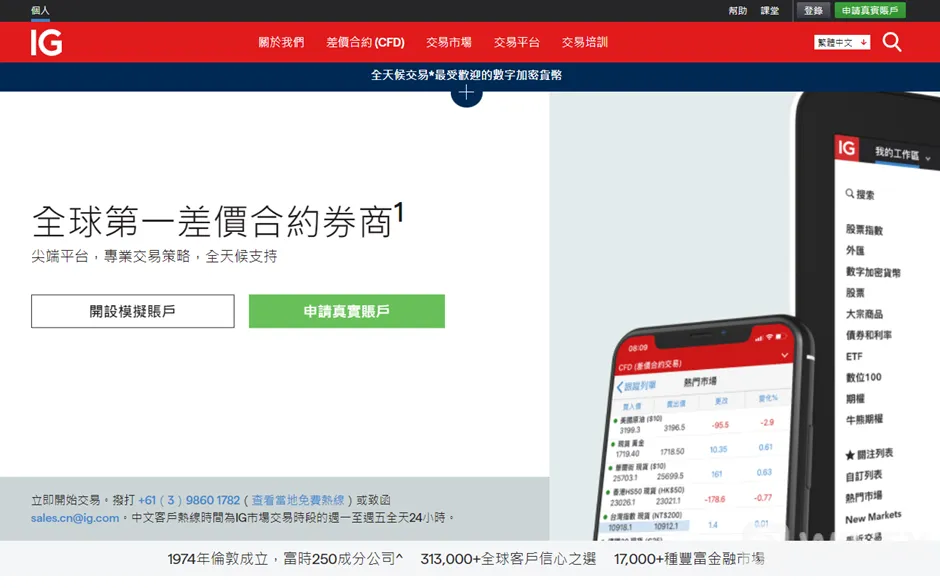This screenshot has width=940, height=588.
Task: Click the 17,000+種豐富金融市場 text
Action: [x=689, y=559]
